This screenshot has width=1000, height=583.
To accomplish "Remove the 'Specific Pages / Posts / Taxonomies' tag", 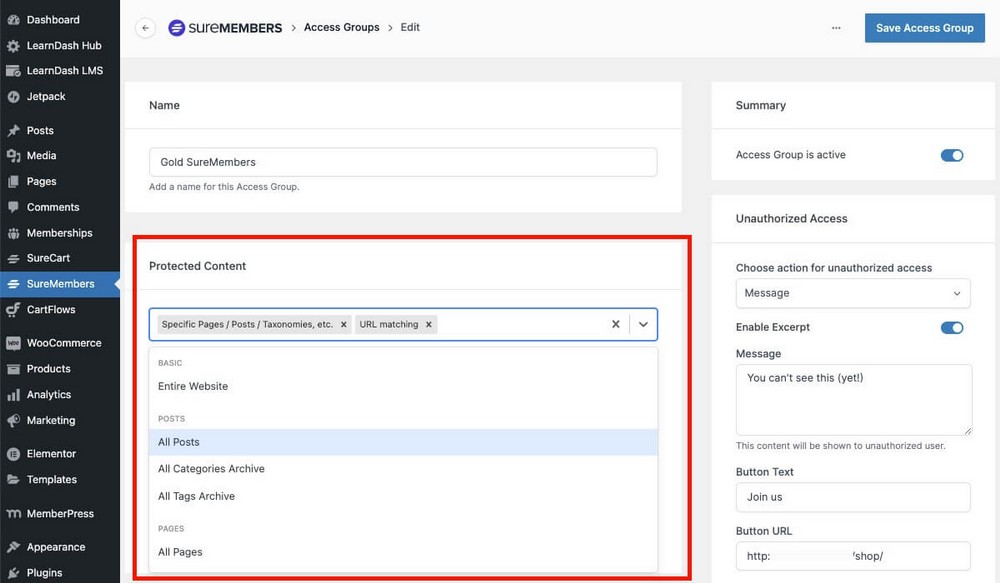I will [344, 325].
